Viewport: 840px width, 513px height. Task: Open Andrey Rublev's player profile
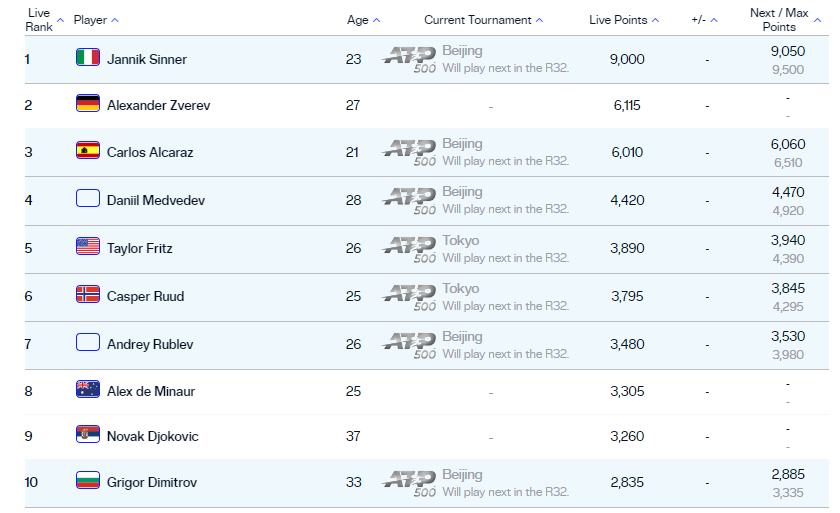(150, 344)
